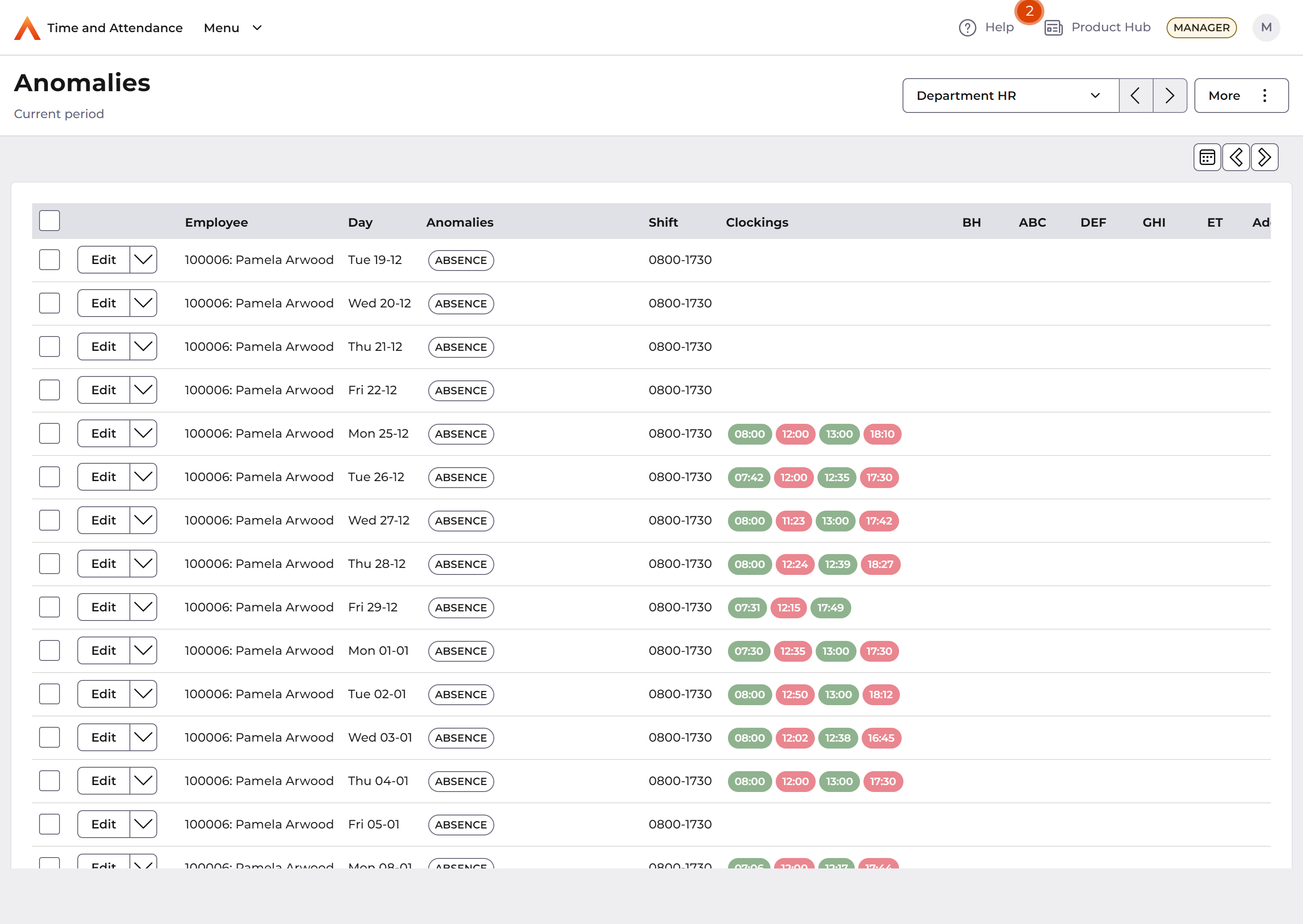1303x924 pixels.
Task: Go to next department with right arrow
Action: 1169,96
